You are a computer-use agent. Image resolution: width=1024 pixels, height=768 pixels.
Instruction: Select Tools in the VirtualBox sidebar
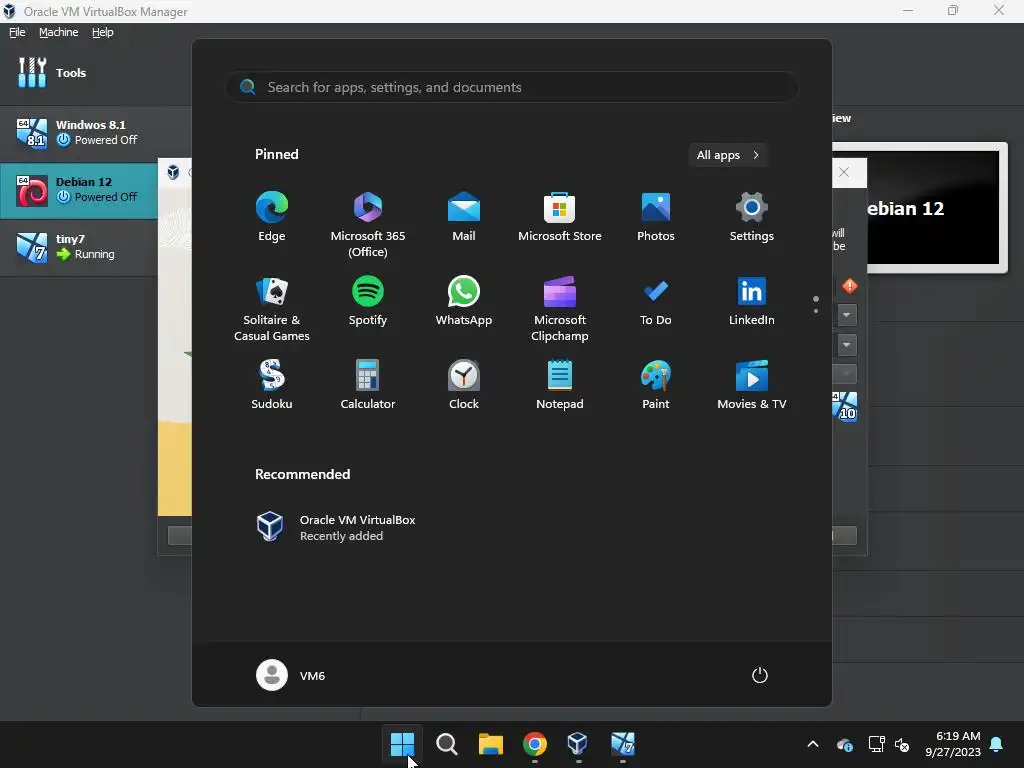pos(95,72)
